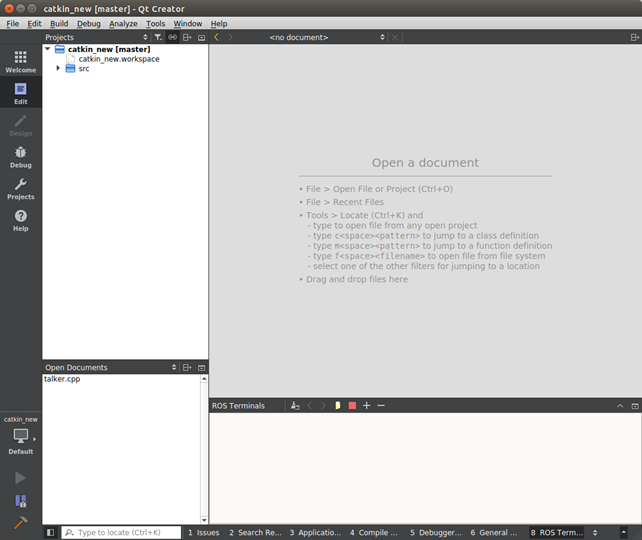Screen dimensions: 642x540
Task: Close the current document with the X
Action: click(395, 37)
